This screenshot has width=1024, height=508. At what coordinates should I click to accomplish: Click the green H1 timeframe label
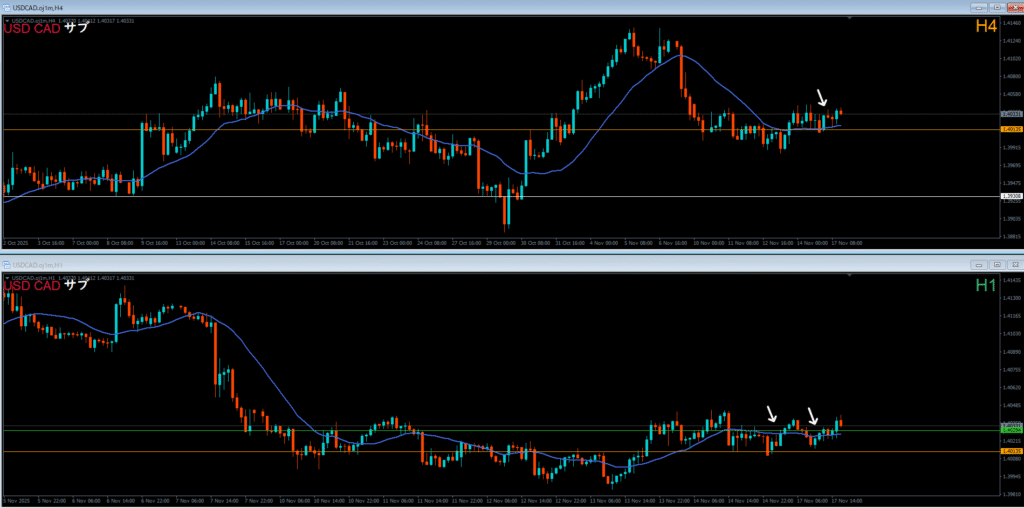tap(986, 286)
